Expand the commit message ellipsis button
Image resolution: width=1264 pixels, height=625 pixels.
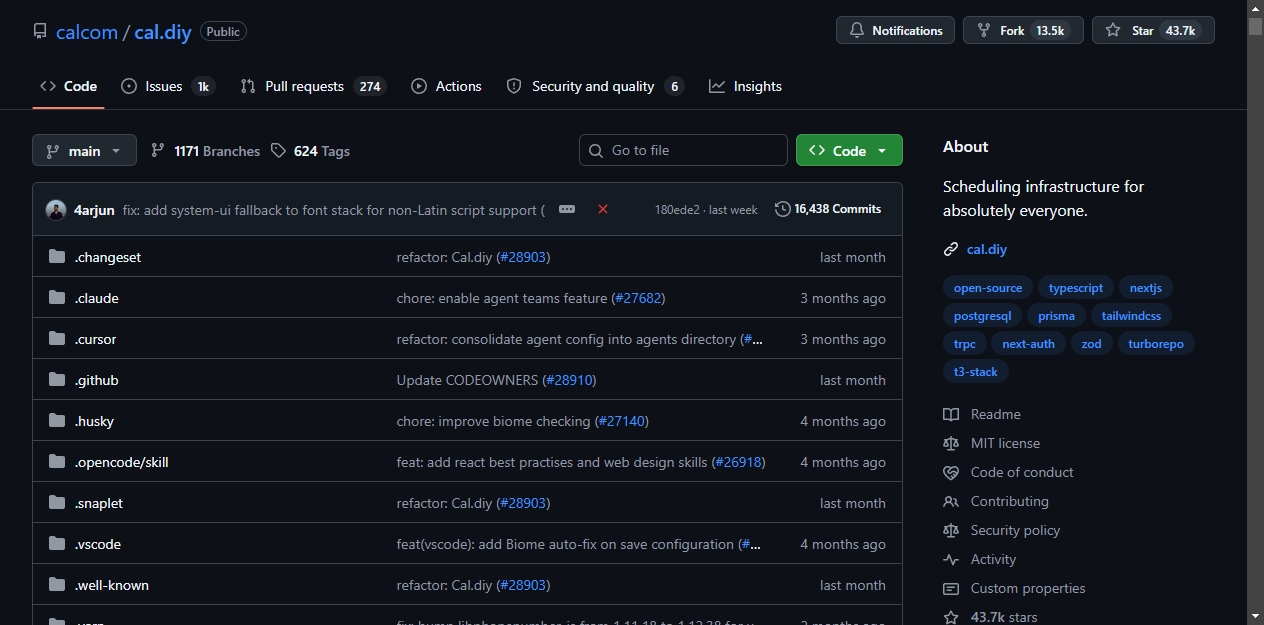tap(567, 209)
